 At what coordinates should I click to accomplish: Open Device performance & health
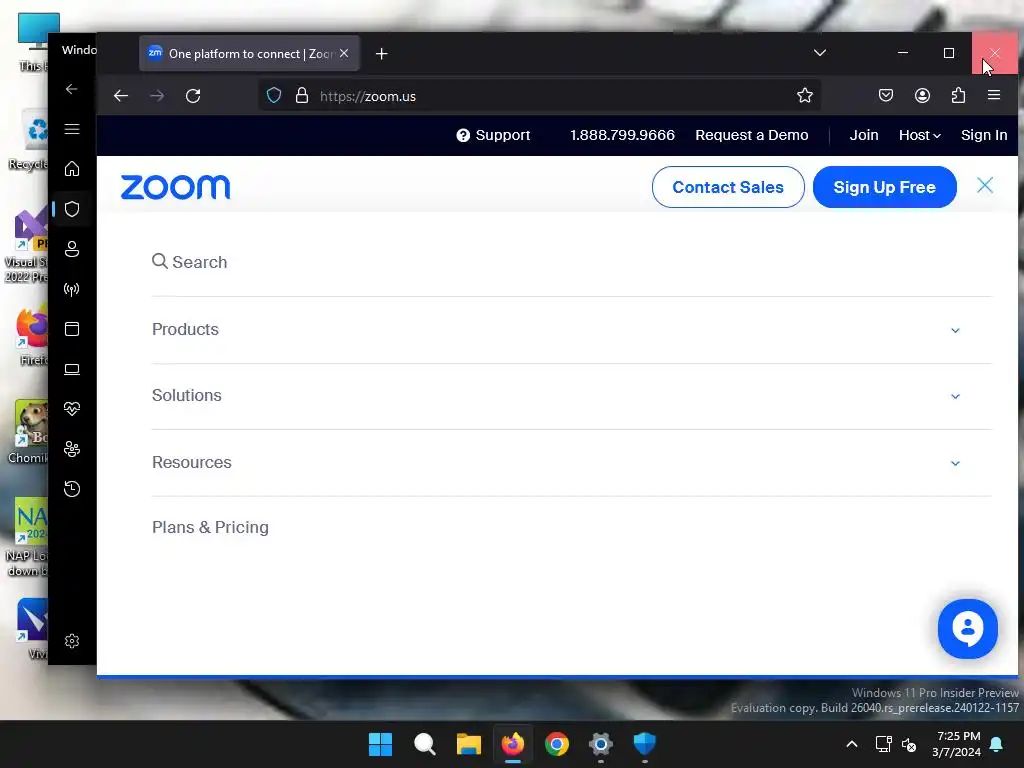tap(72, 409)
